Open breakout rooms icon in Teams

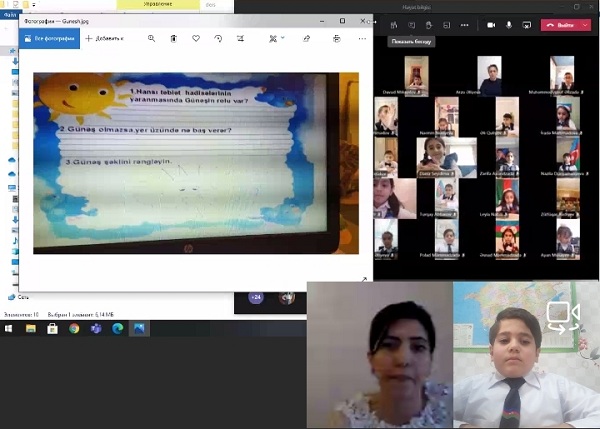coord(447,25)
